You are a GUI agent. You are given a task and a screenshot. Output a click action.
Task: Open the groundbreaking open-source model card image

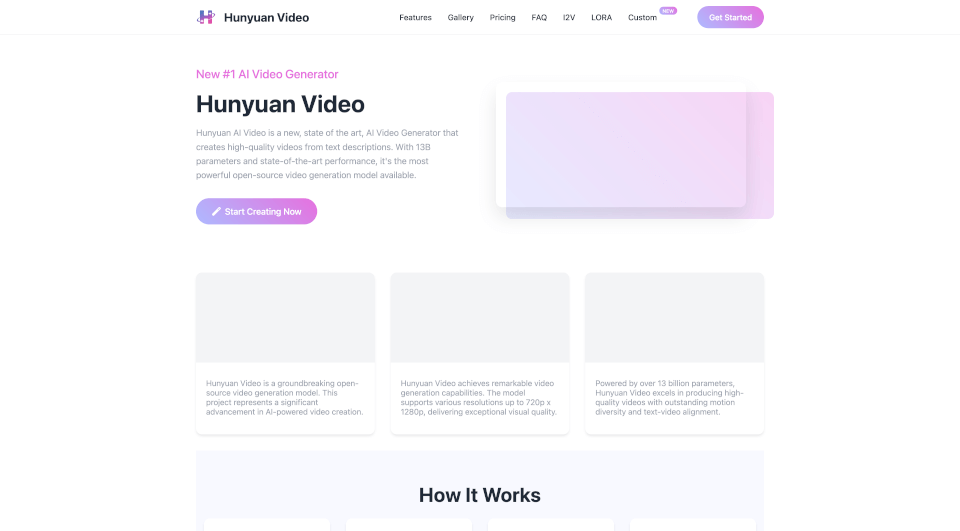[x=285, y=318]
